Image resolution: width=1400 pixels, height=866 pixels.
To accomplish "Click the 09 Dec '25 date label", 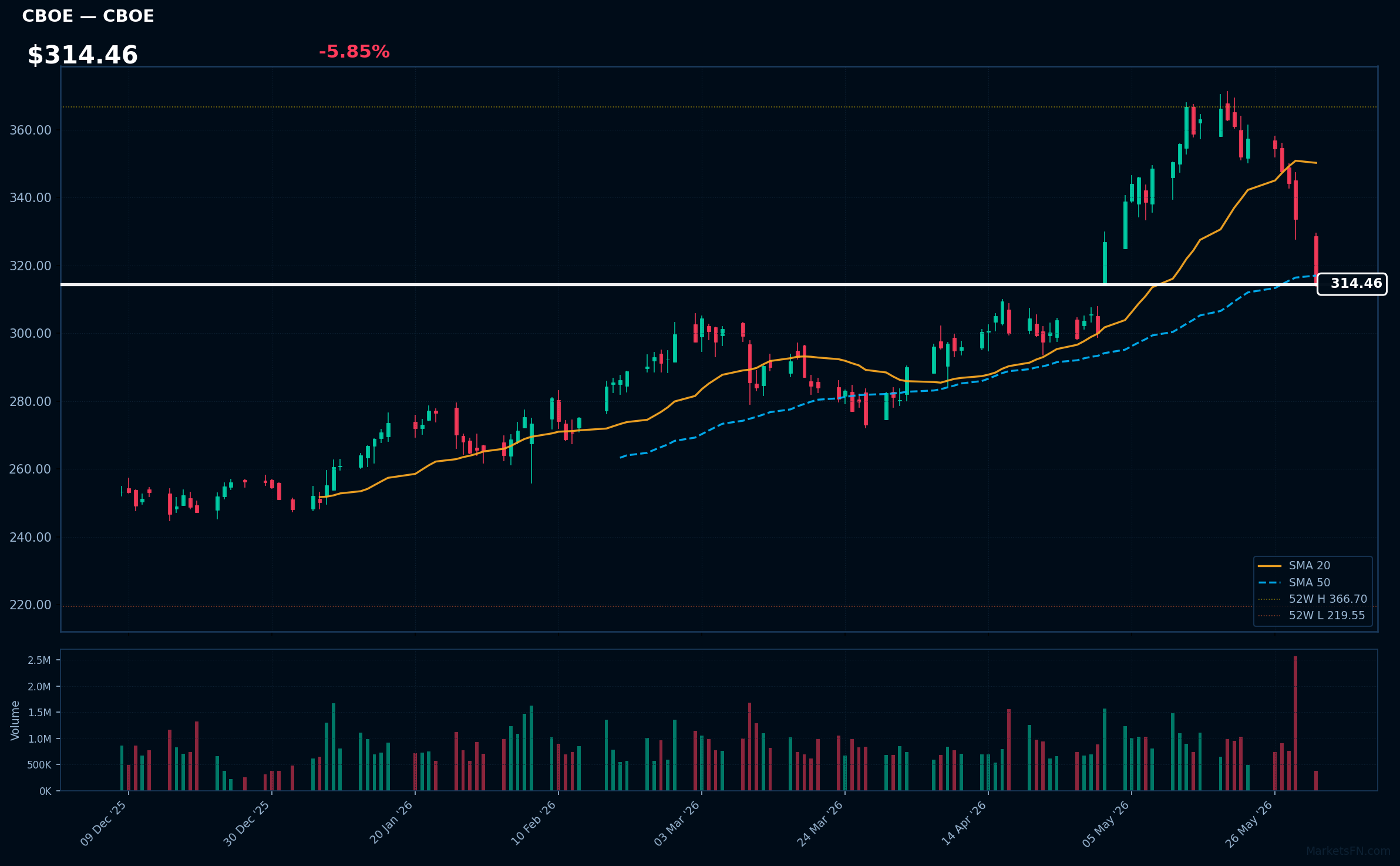I will tap(103, 824).
